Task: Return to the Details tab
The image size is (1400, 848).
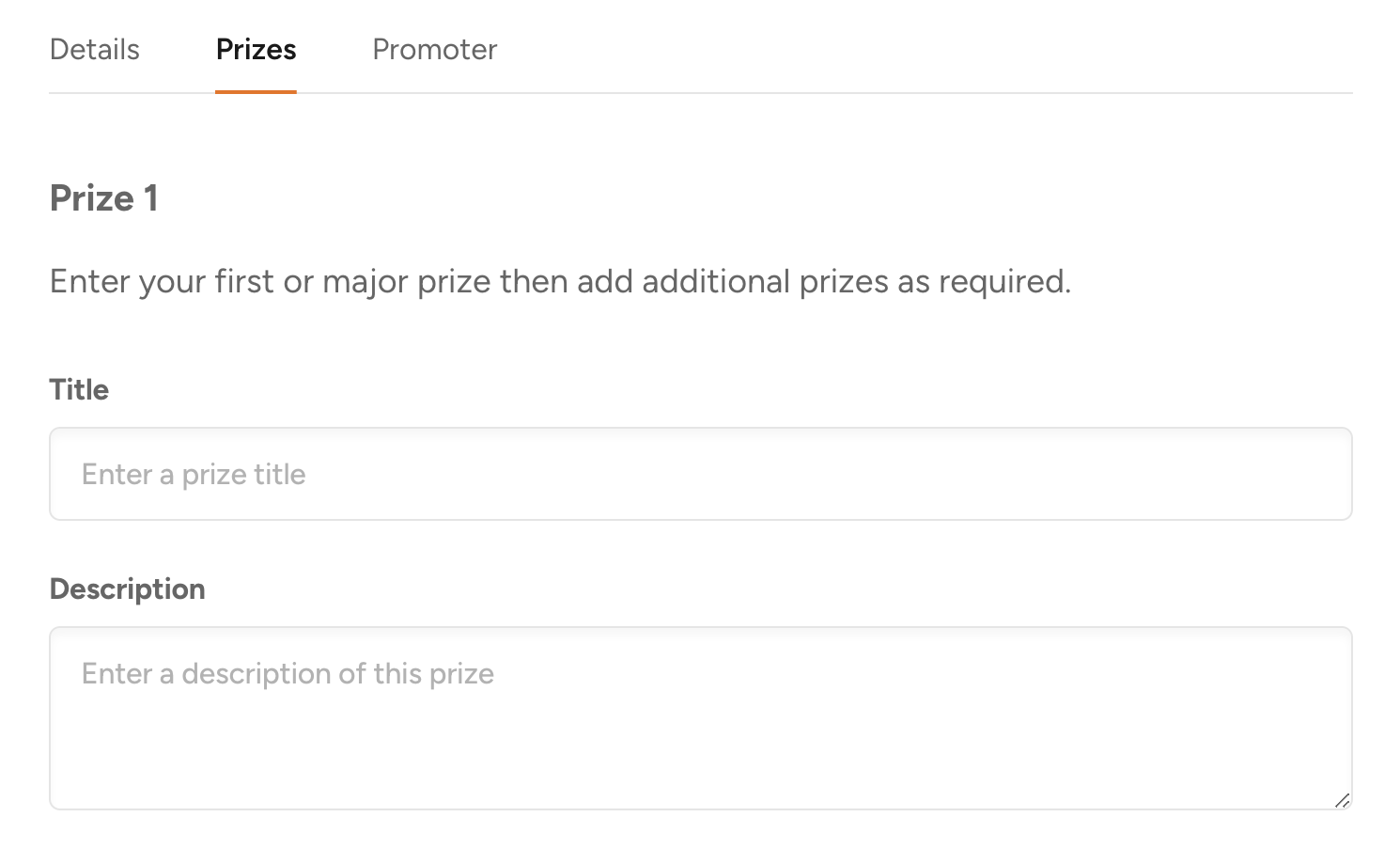Action: coord(94,49)
